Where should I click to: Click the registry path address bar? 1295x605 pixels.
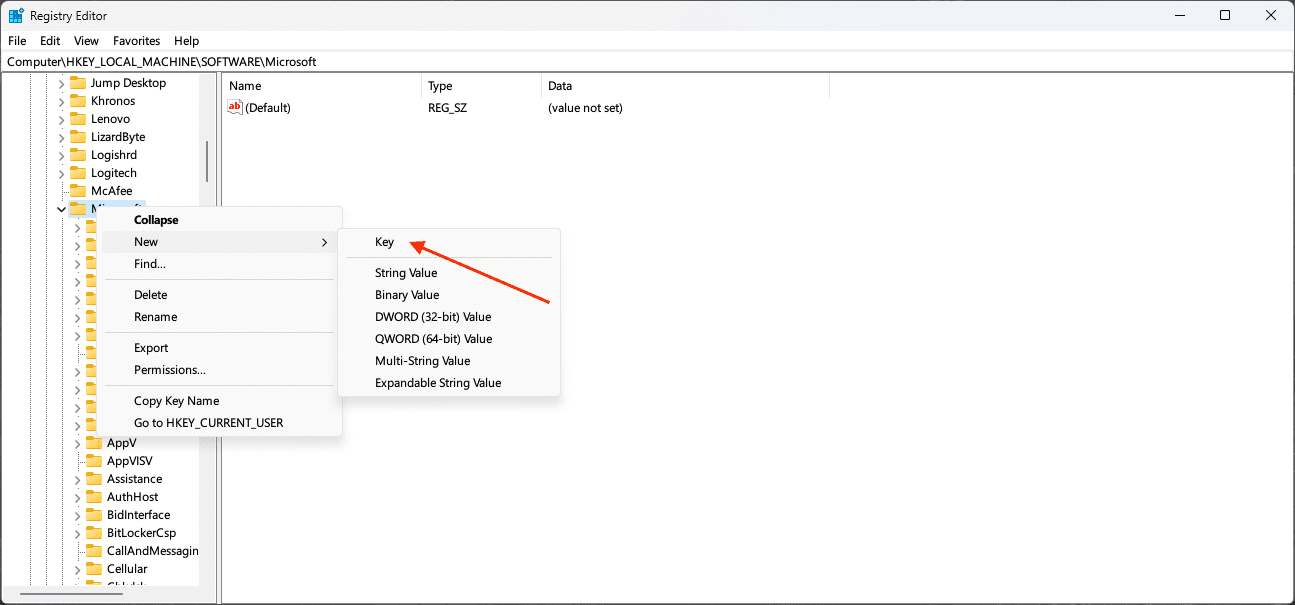647,62
